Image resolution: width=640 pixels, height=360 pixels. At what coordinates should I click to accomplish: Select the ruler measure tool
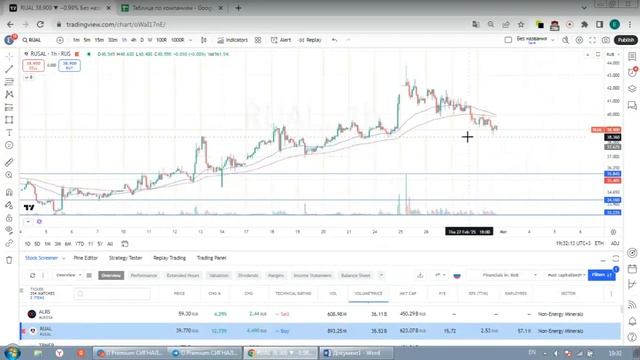click(9, 162)
